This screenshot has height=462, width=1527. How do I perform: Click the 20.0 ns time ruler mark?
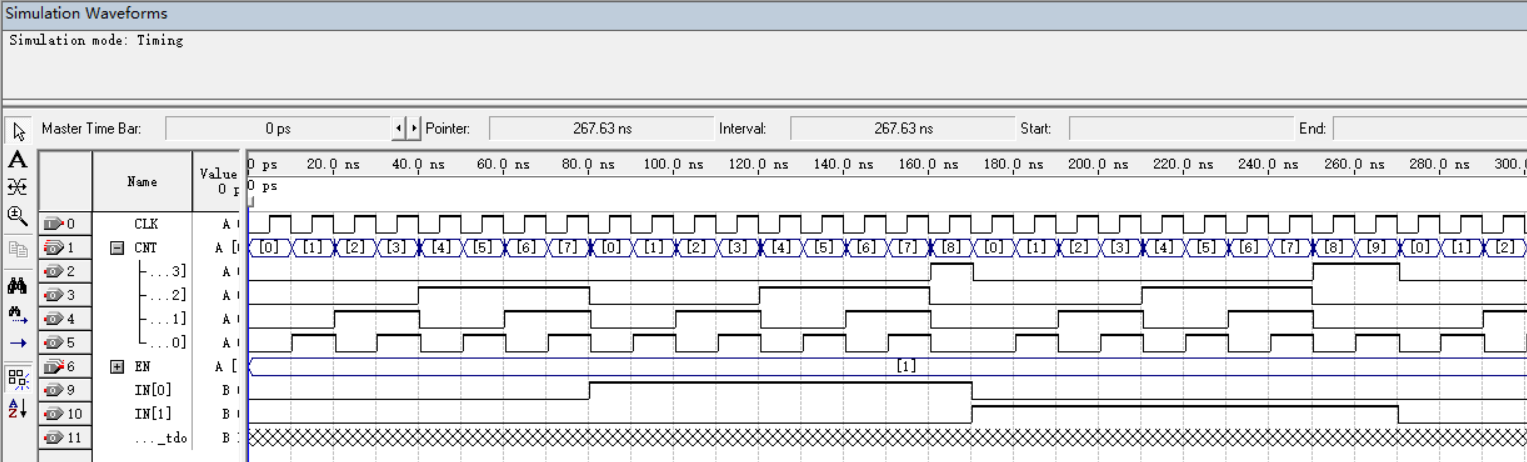pyautogui.click(x=333, y=164)
